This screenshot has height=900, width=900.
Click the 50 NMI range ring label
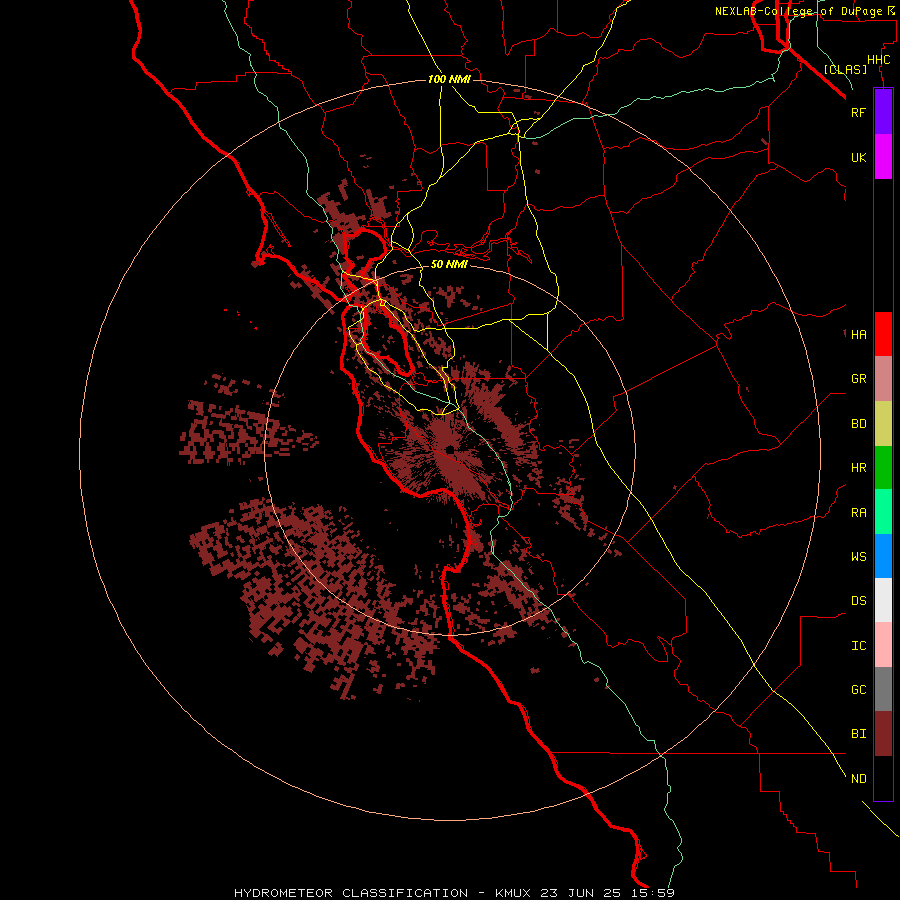coord(449,264)
